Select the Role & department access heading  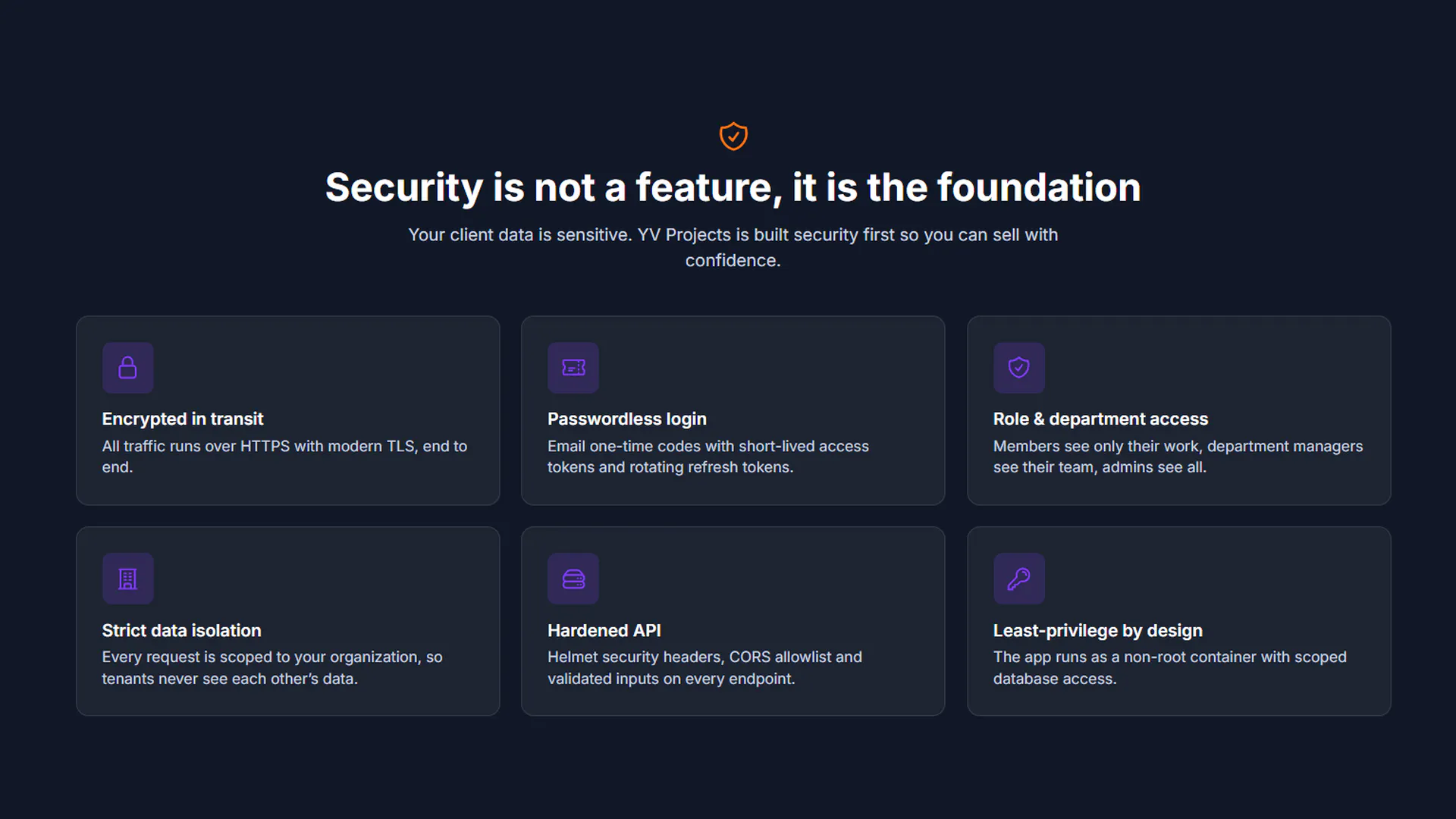(x=1100, y=419)
